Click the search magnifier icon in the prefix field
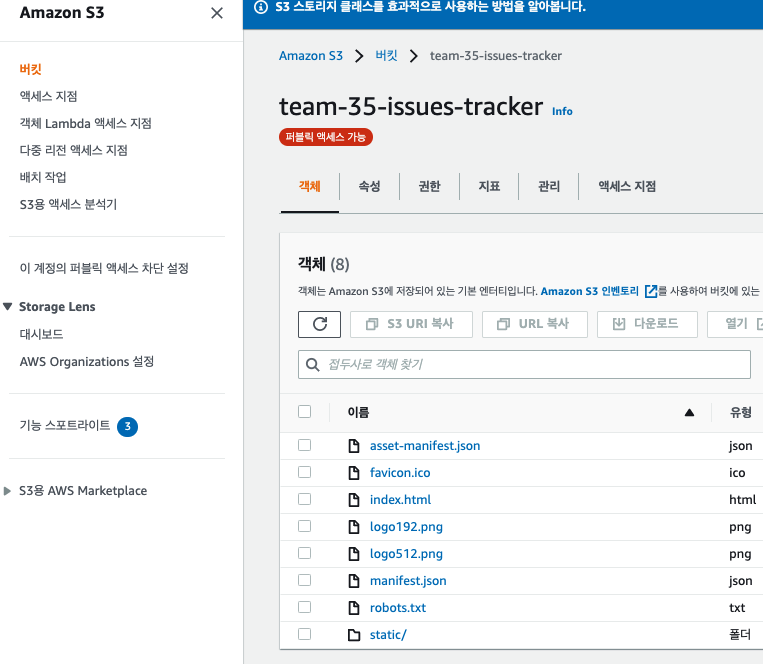The width and height of the screenshot is (763, 664). (x=312, y=364)
